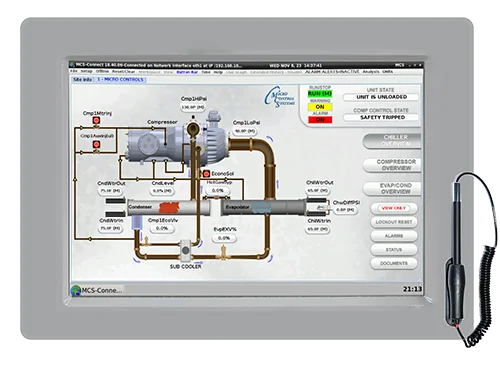Viewport: 500px width, 373px height.
Task: Click the EvpEXV expansion valve symbol on pipe
Action: click(223, 252)
